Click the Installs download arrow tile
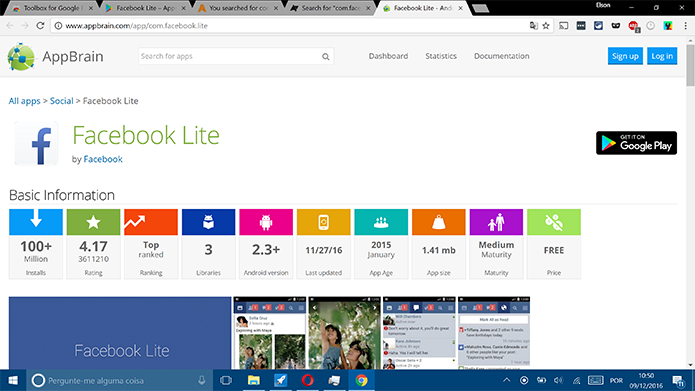The image size is (695, 391). (x=36, y=222)
